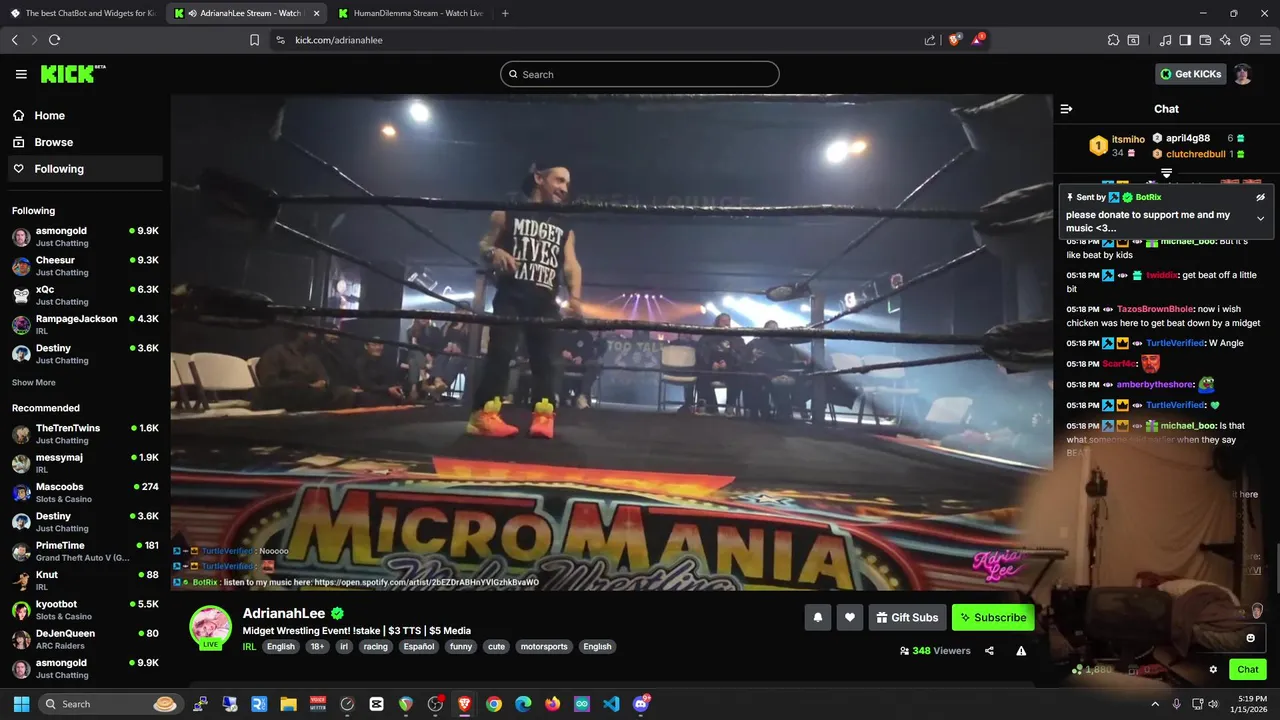1280x720 pixels.
Task: Open the Brave Wallet icon
Action: 1205,40
